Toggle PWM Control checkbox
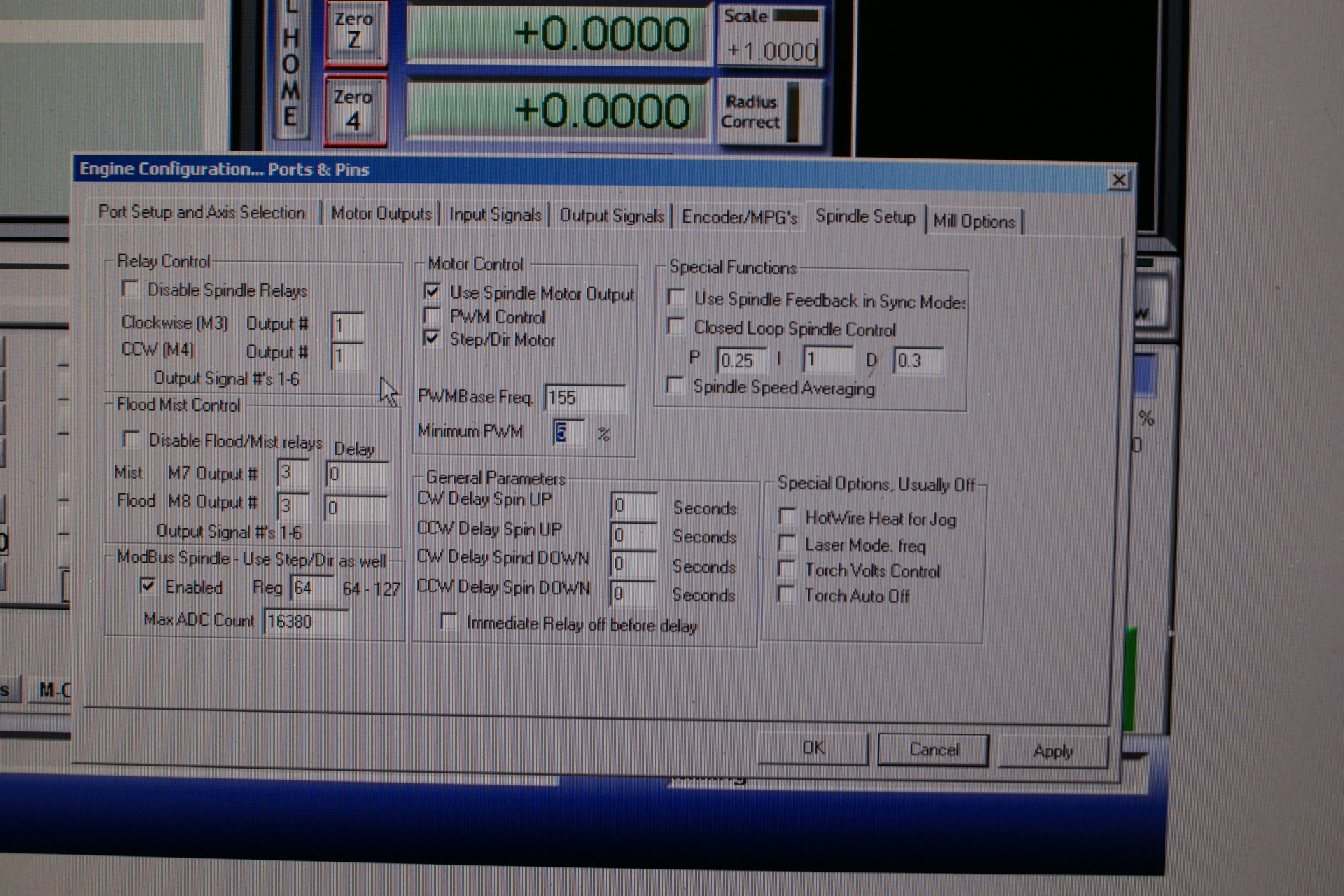Screen dimensions: 1344x896 (x=433, y=316)
